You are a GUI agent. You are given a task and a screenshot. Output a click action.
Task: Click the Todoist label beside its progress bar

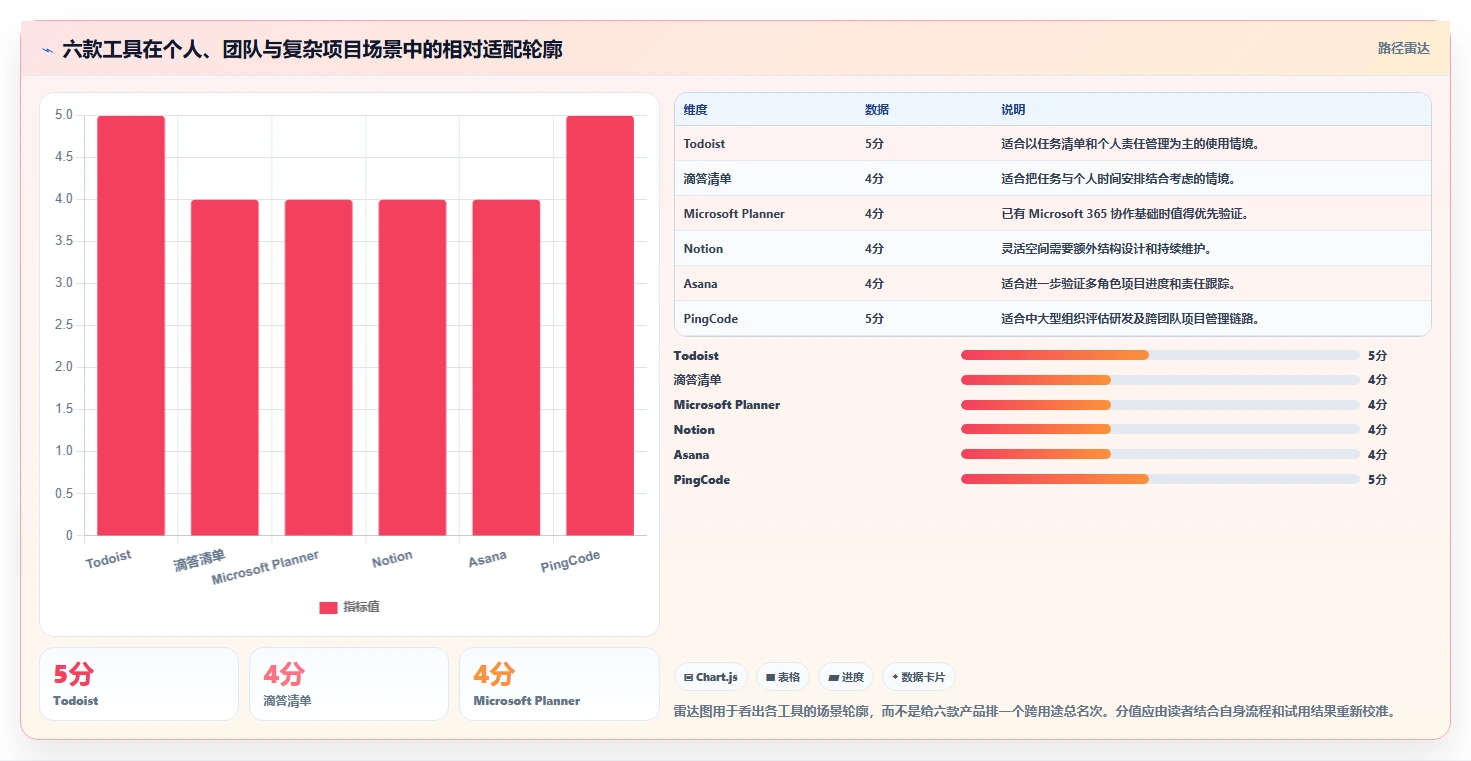(x=696, y=355)
